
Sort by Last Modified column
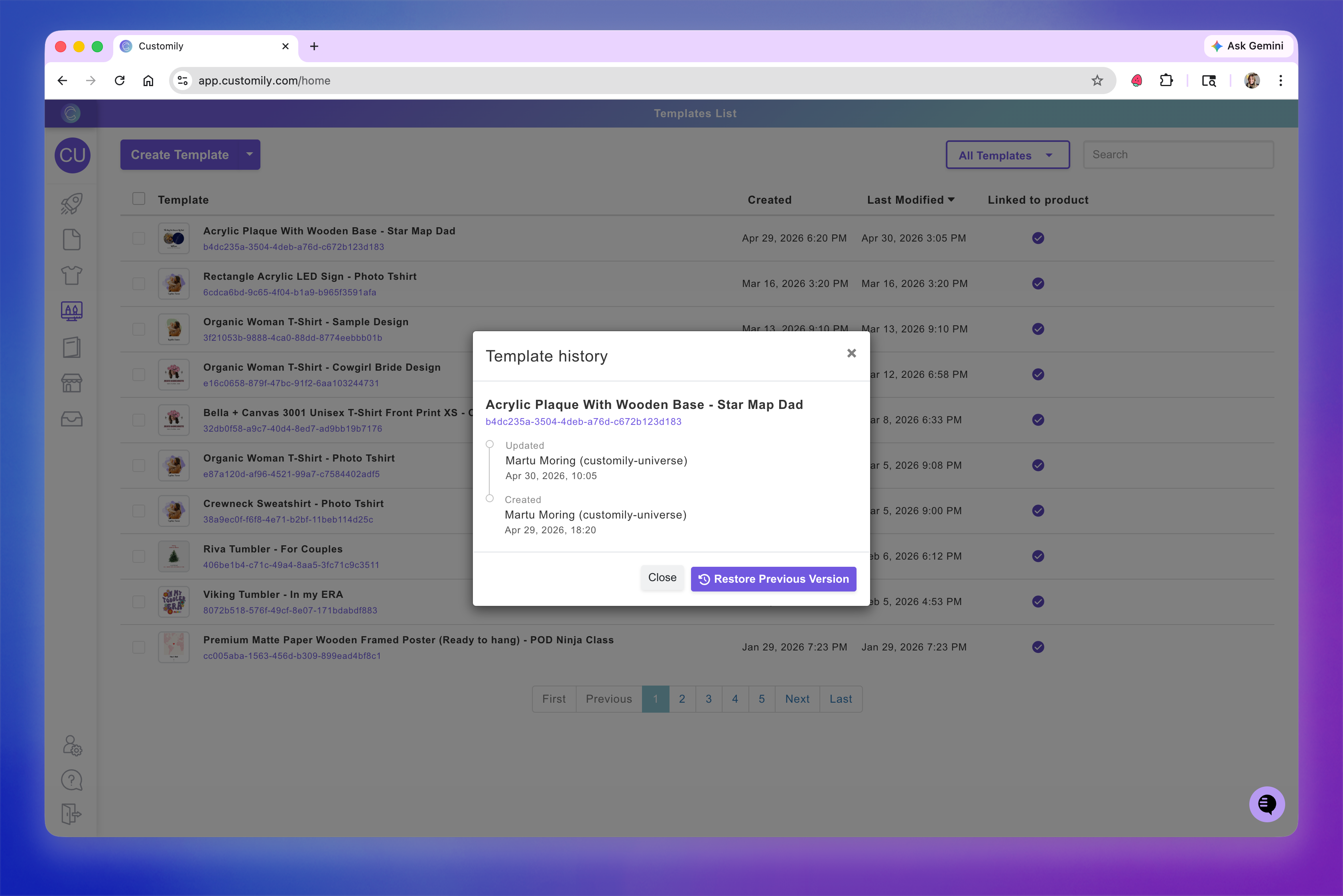click(x=910, y=200)
